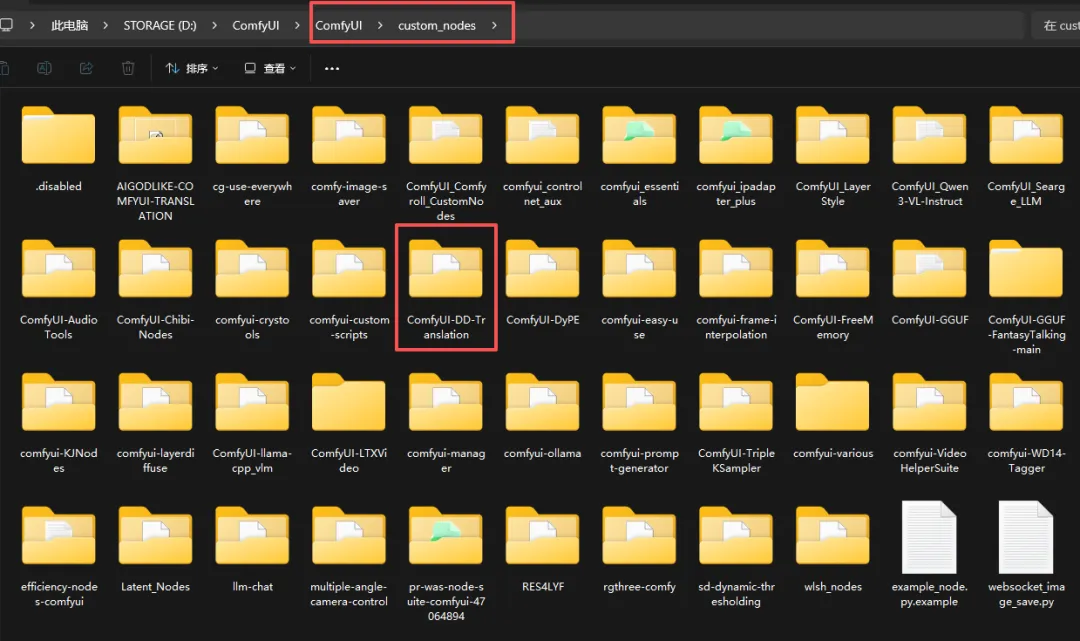Open the sort (排序) dropdown

192,68
